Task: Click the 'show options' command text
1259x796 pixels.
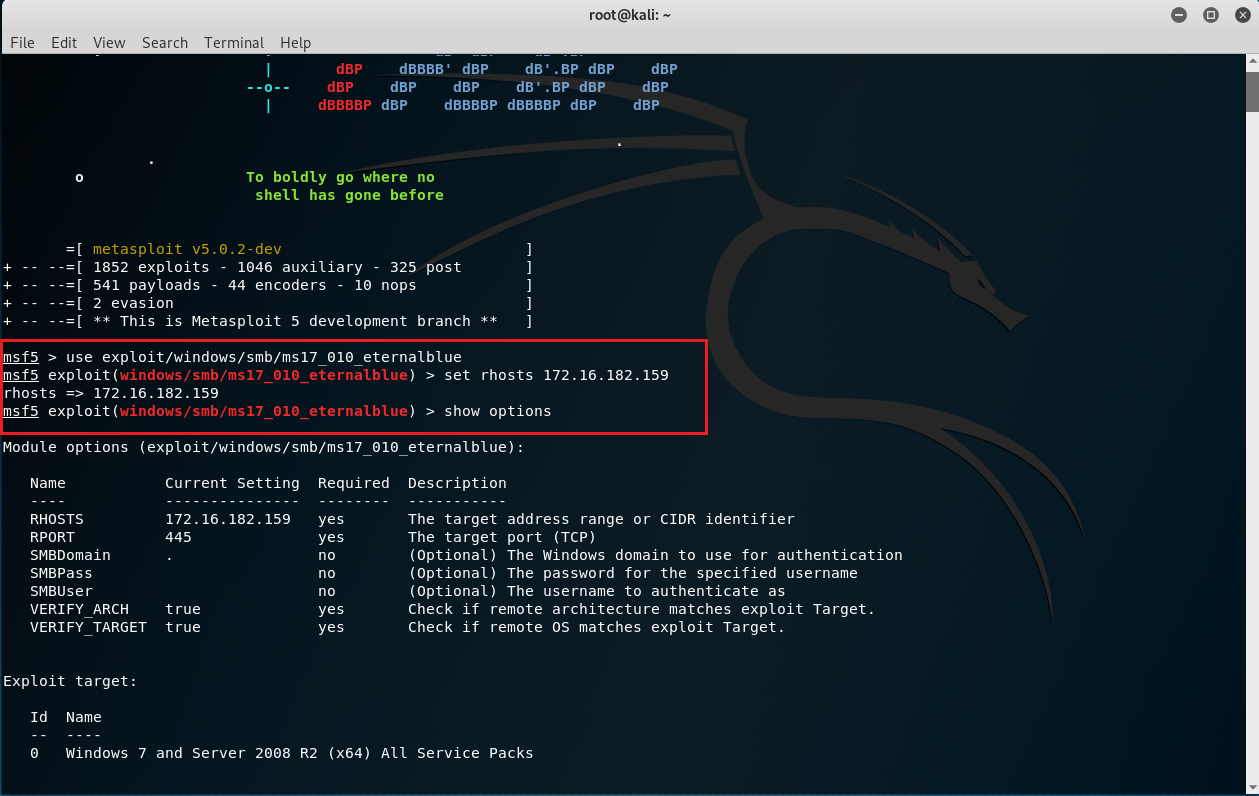Action: [498, 411]
